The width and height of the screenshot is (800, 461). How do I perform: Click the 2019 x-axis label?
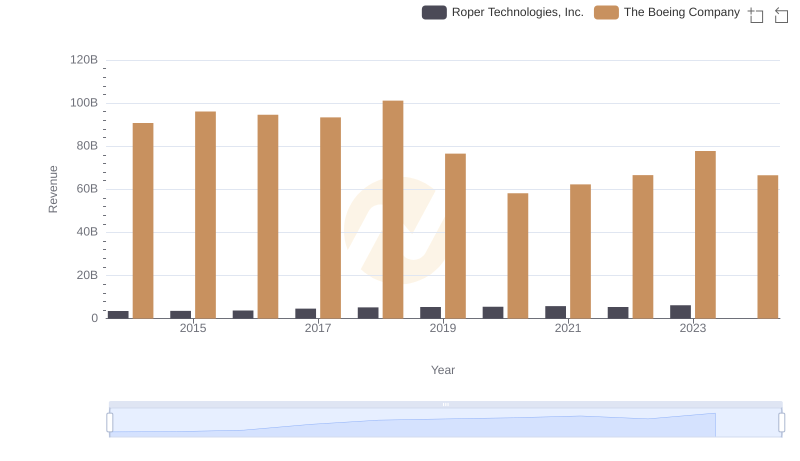(x=443, y=328)
